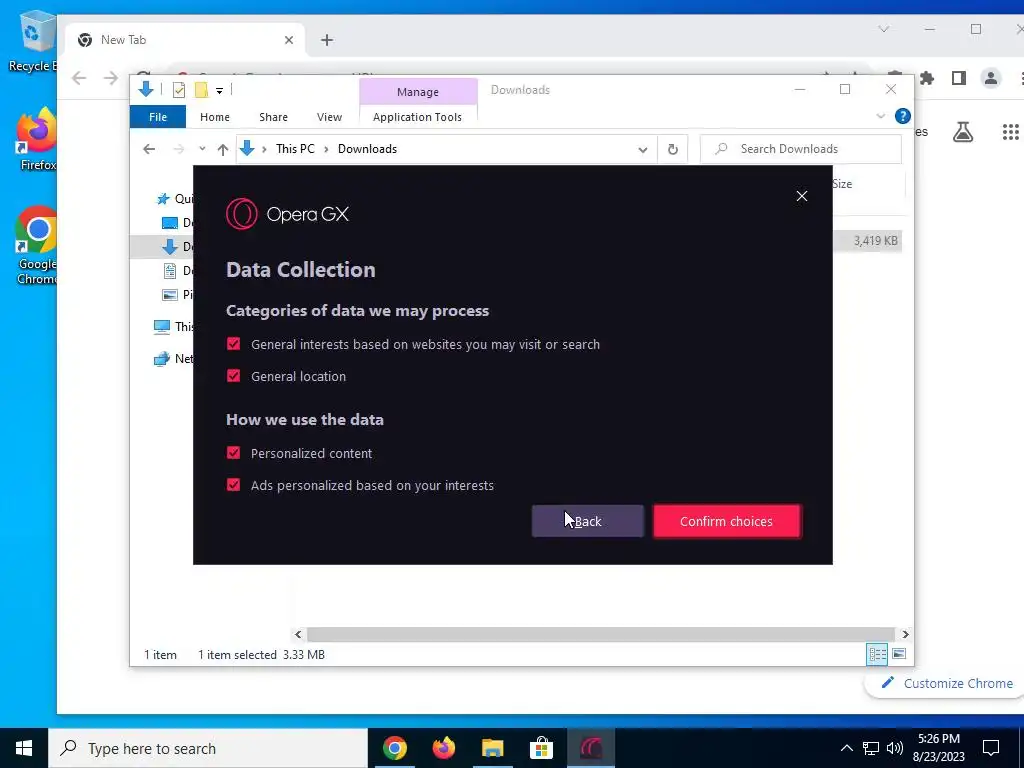Open Customize Quick Access Toolbar dropdown
This screenshot has width=1024, height=768.
coord(219,91)
